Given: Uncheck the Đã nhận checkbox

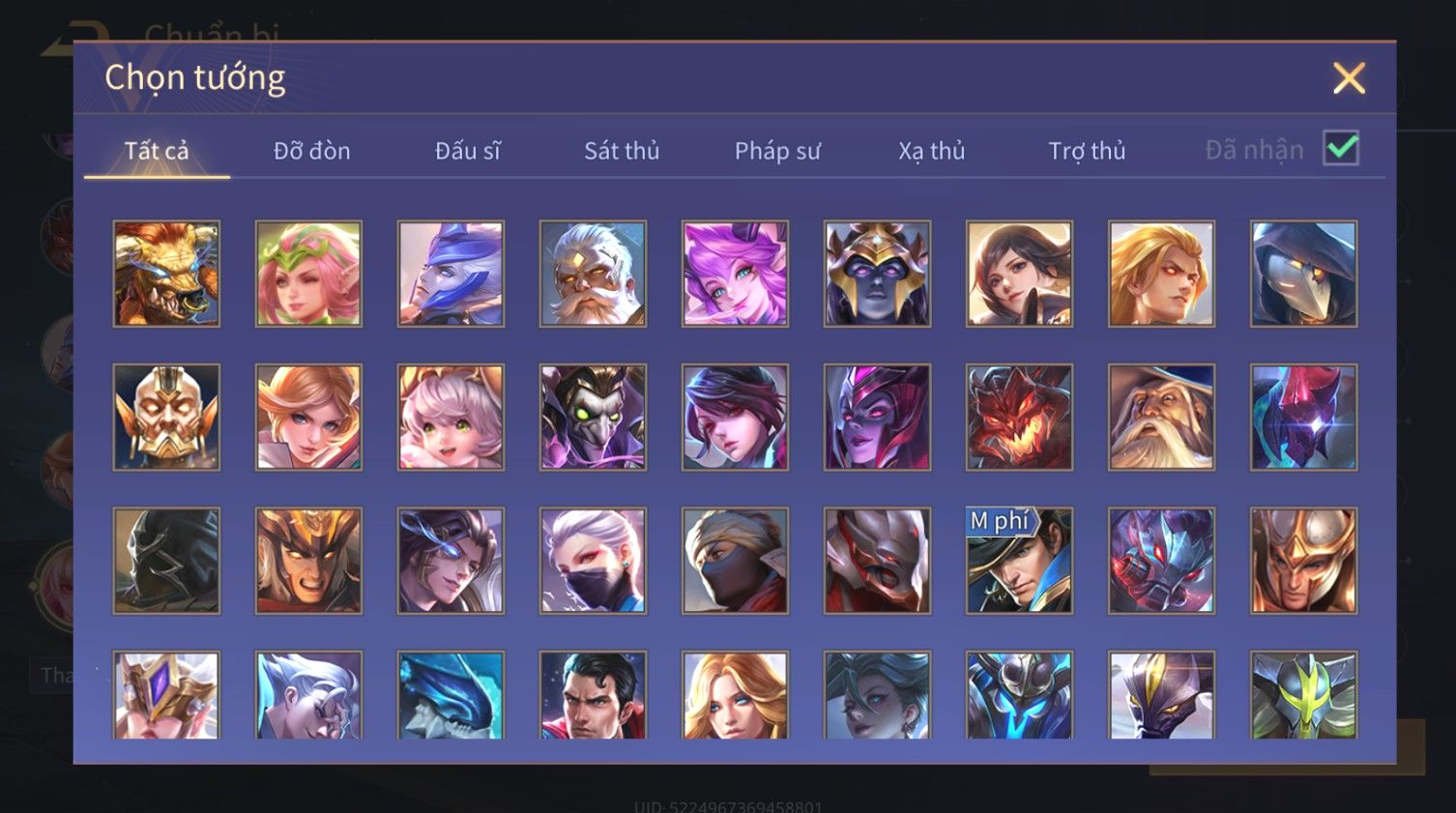Looking at the screenshot, I should point(1341,148).
